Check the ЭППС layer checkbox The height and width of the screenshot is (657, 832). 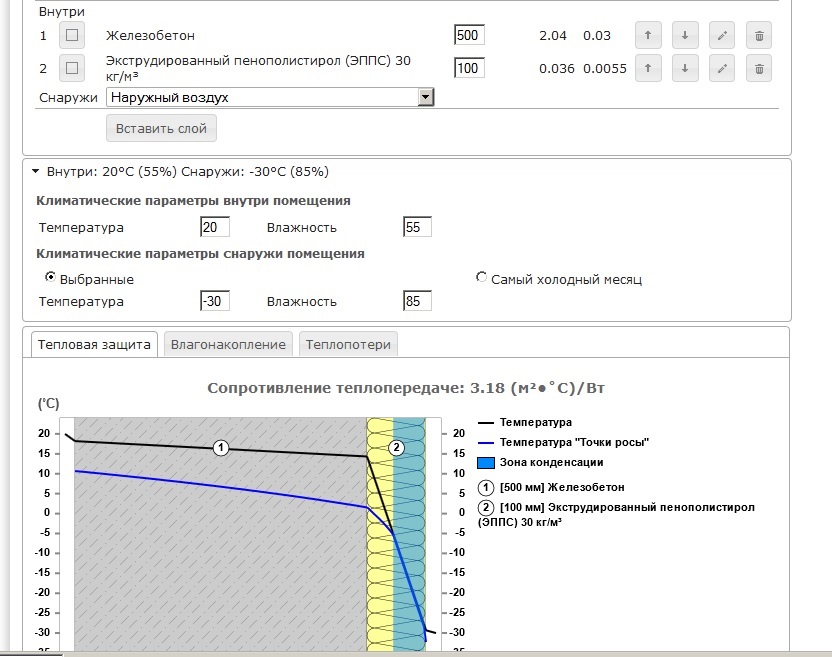[72, 69]
